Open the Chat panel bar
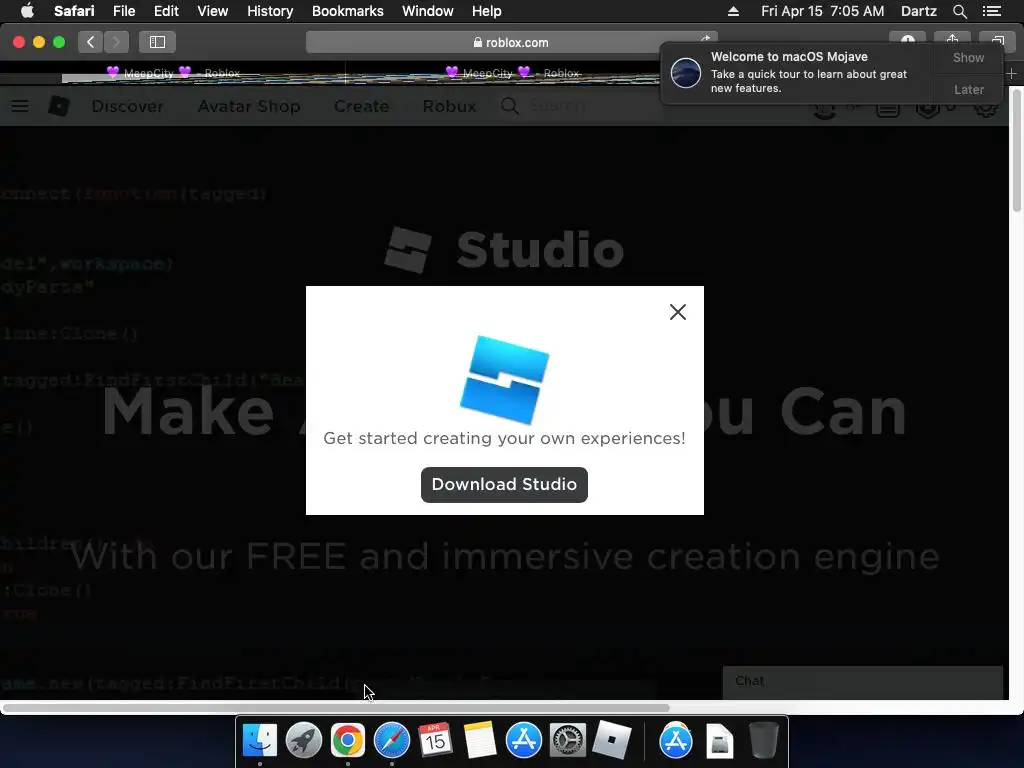 coord(862,682)
